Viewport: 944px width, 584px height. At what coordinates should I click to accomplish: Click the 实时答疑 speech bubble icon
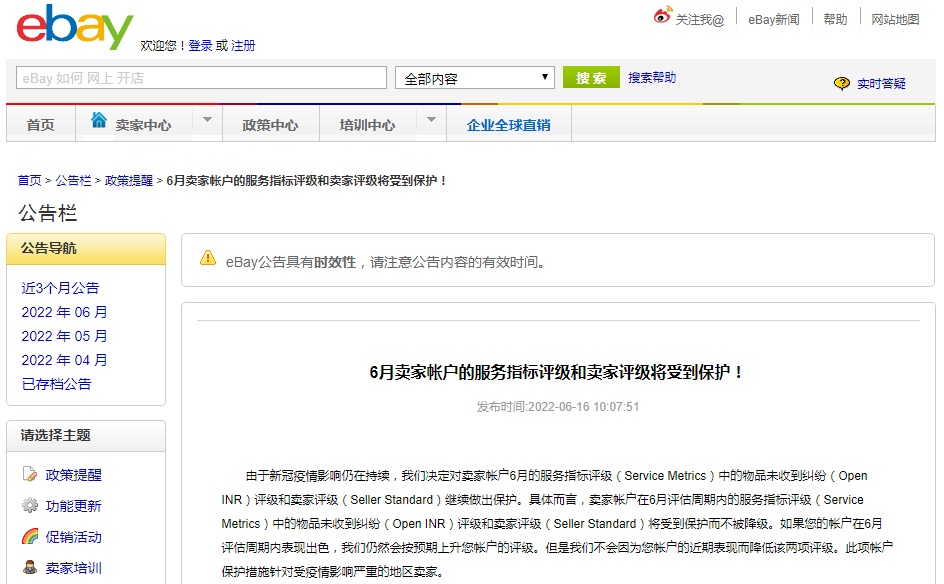point(843,83)
